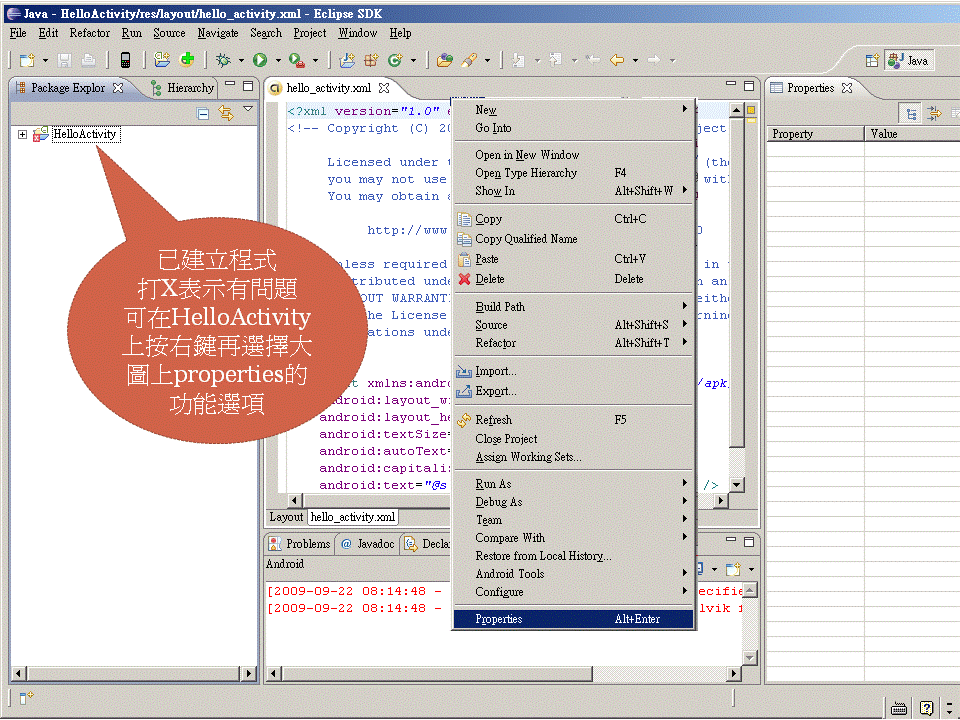Toggle Show Categories in Properties view
960x720 pixels.
tap(912, 114)
